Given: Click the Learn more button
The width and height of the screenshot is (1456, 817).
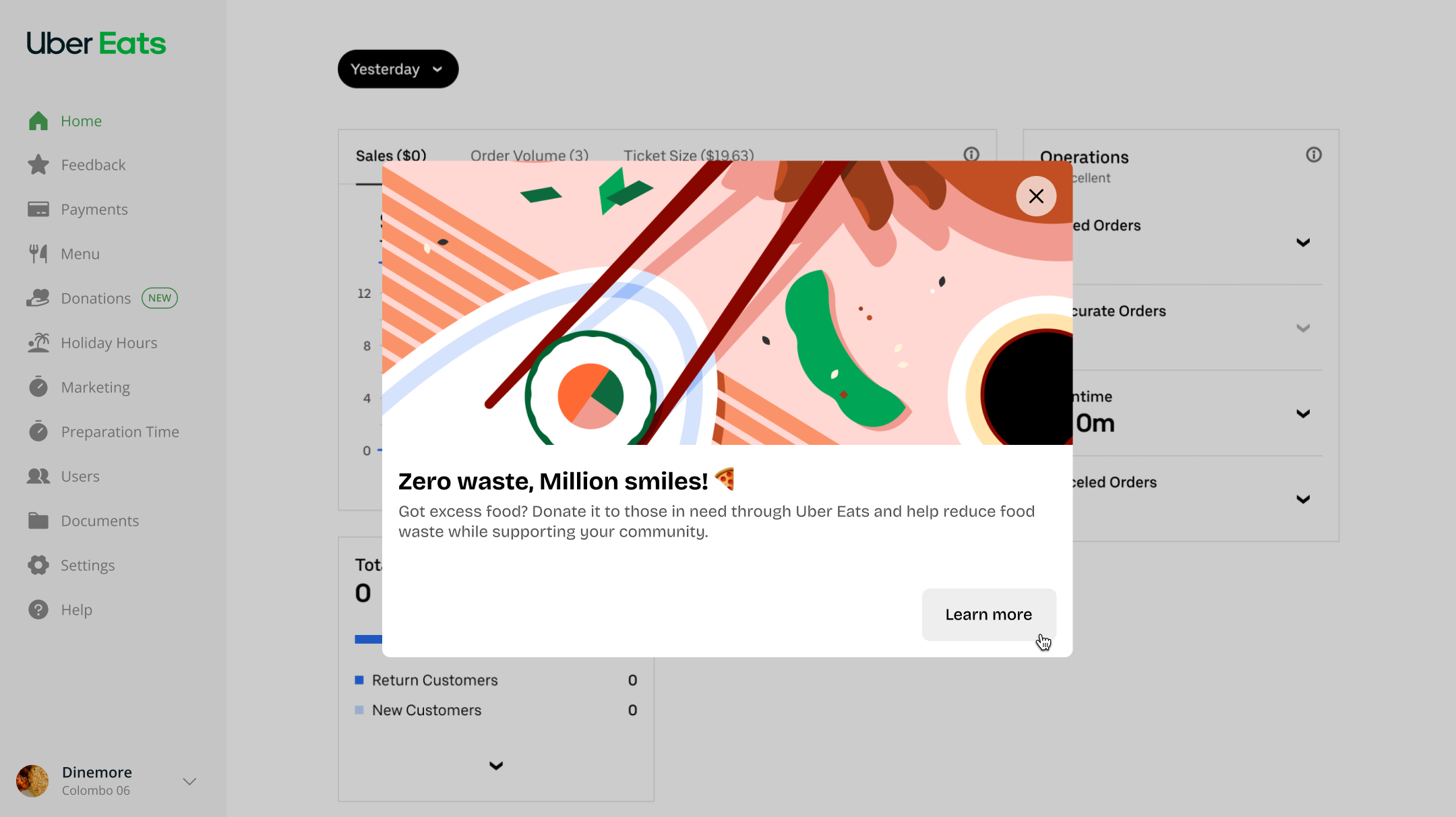Looking at the screenshot, I should pos(988,614).
